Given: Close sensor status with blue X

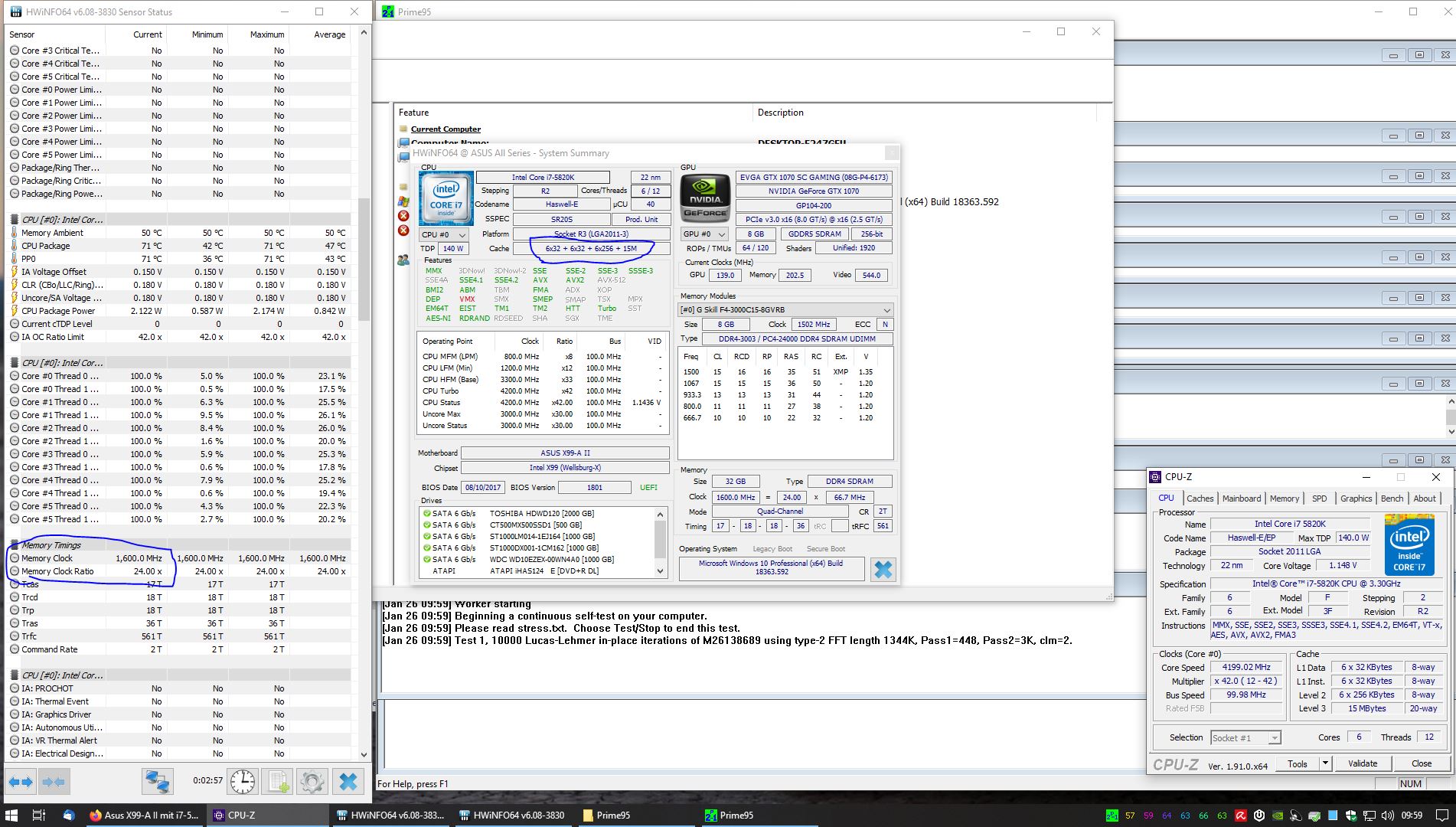Looking at the screenshot, I should click(348, 781).
